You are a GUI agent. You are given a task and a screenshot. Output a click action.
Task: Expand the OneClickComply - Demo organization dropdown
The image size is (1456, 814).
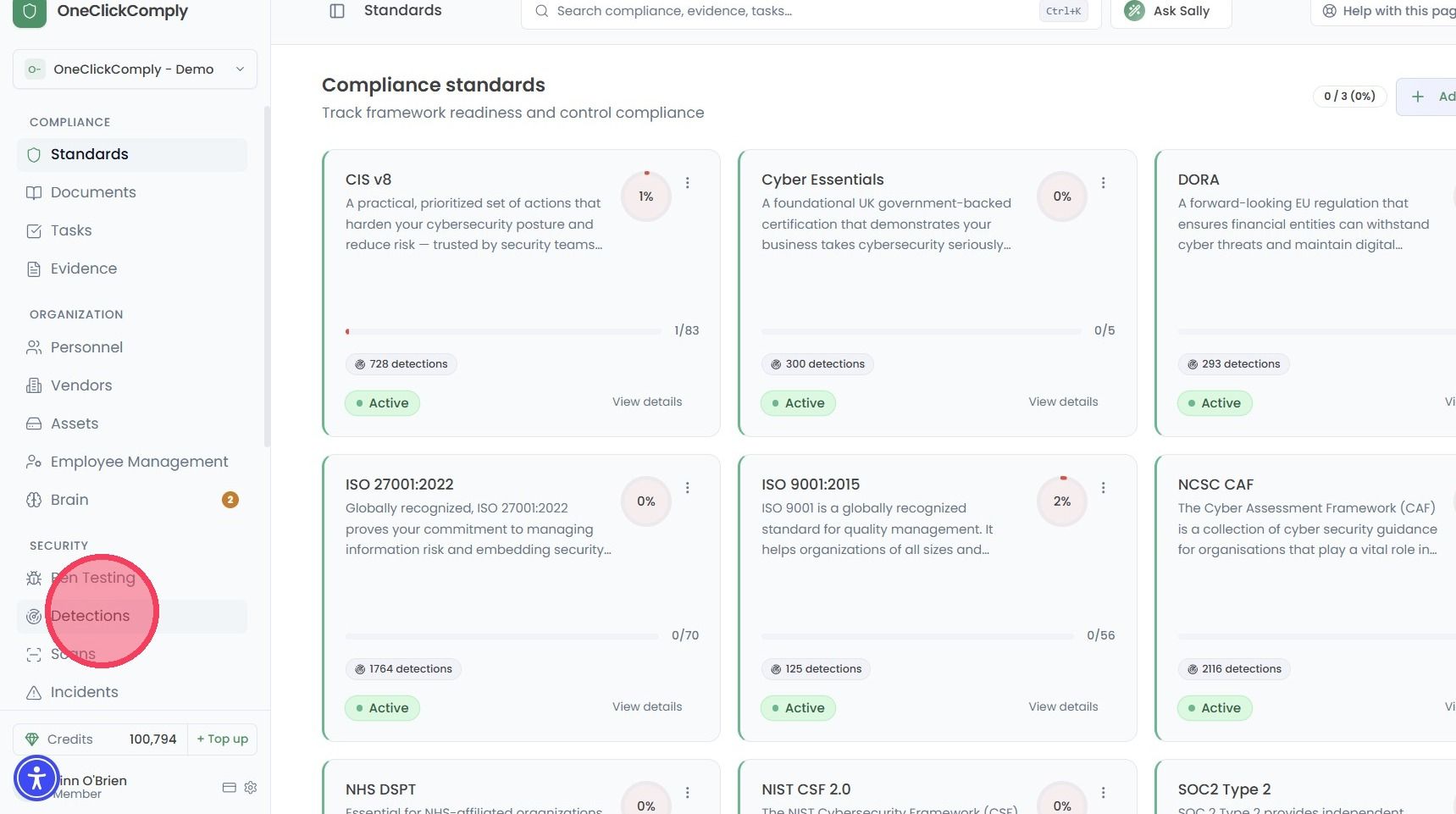[135, 69]
